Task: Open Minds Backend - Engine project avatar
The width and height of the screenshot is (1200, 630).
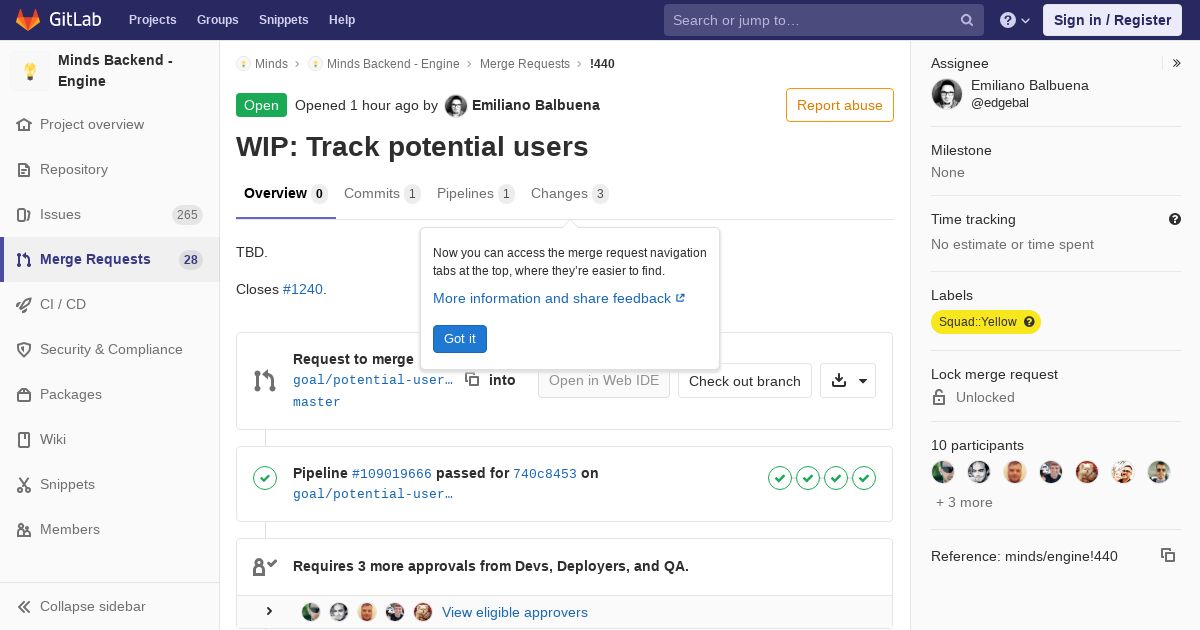Action: tap(30, 71)
